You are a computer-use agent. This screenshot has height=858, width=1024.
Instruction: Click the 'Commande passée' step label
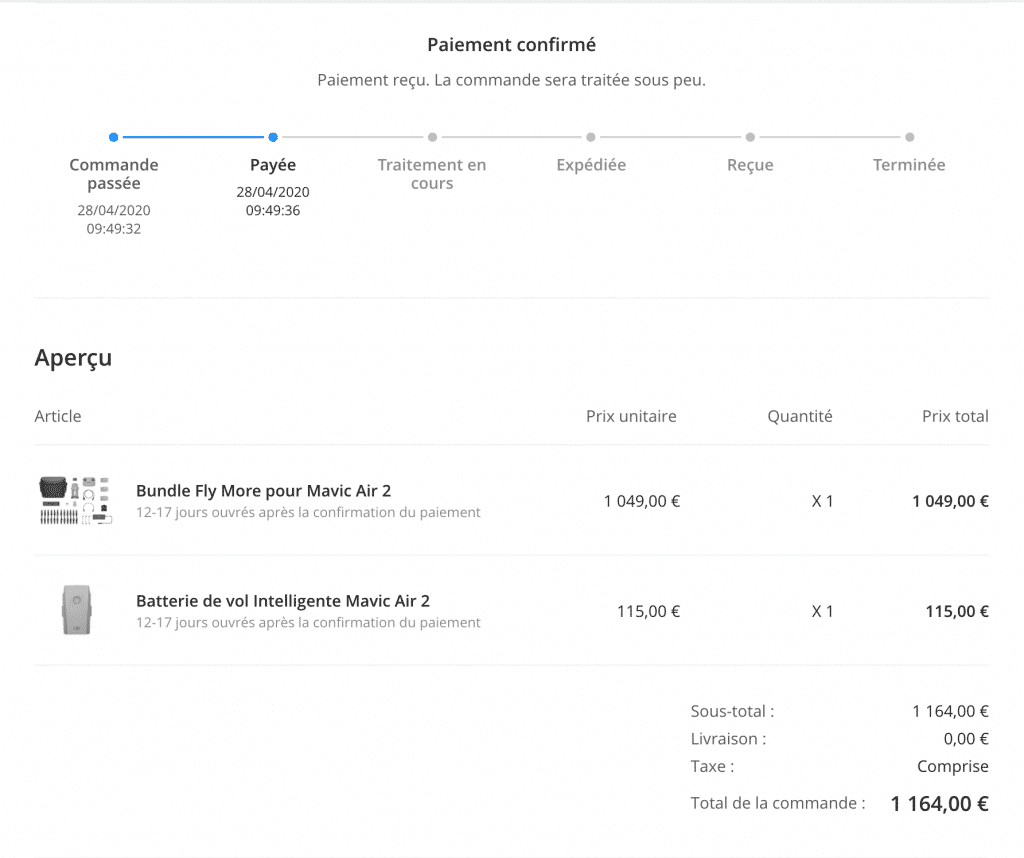click(x=114, y=174)
